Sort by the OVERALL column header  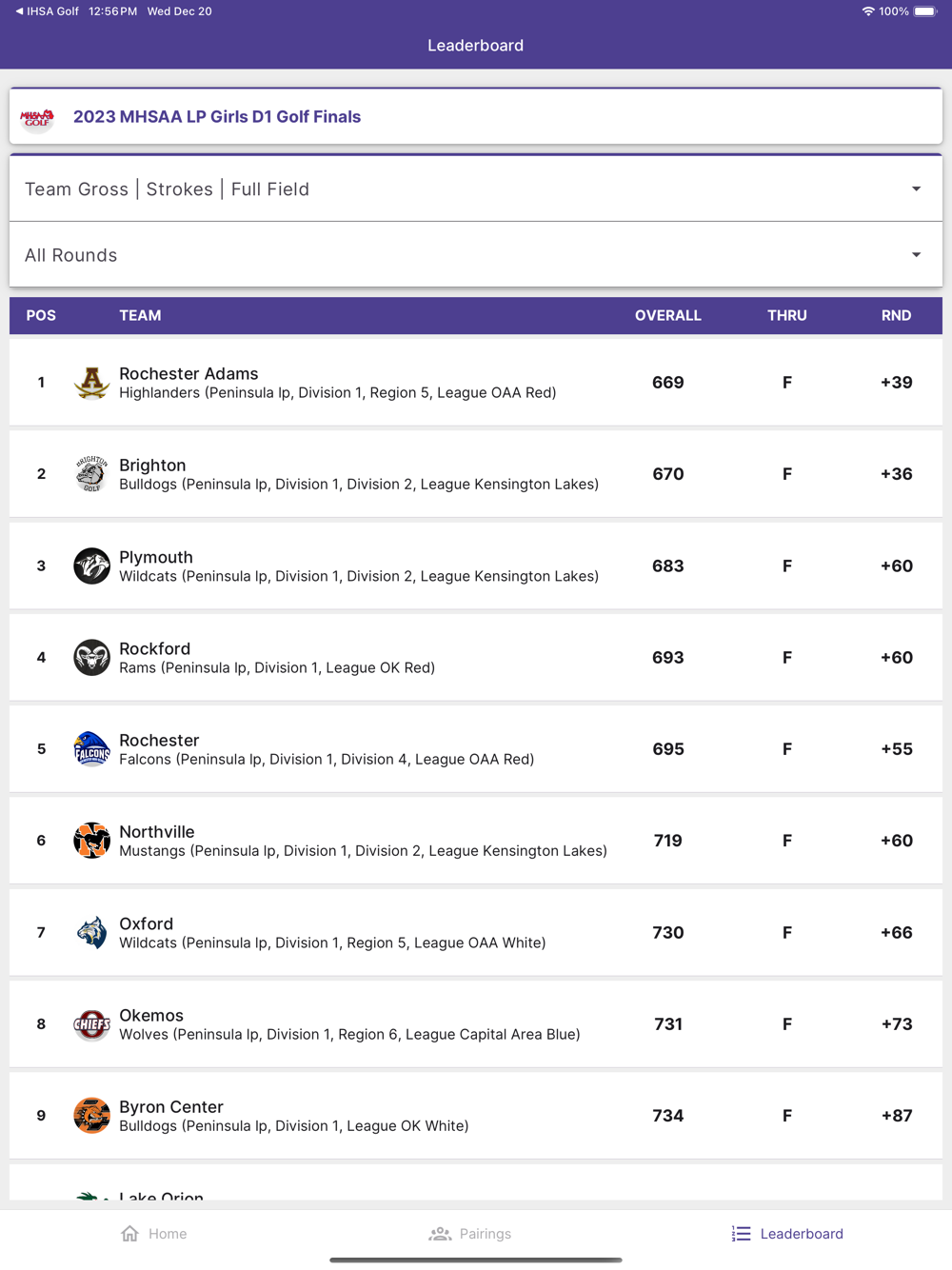667,315
